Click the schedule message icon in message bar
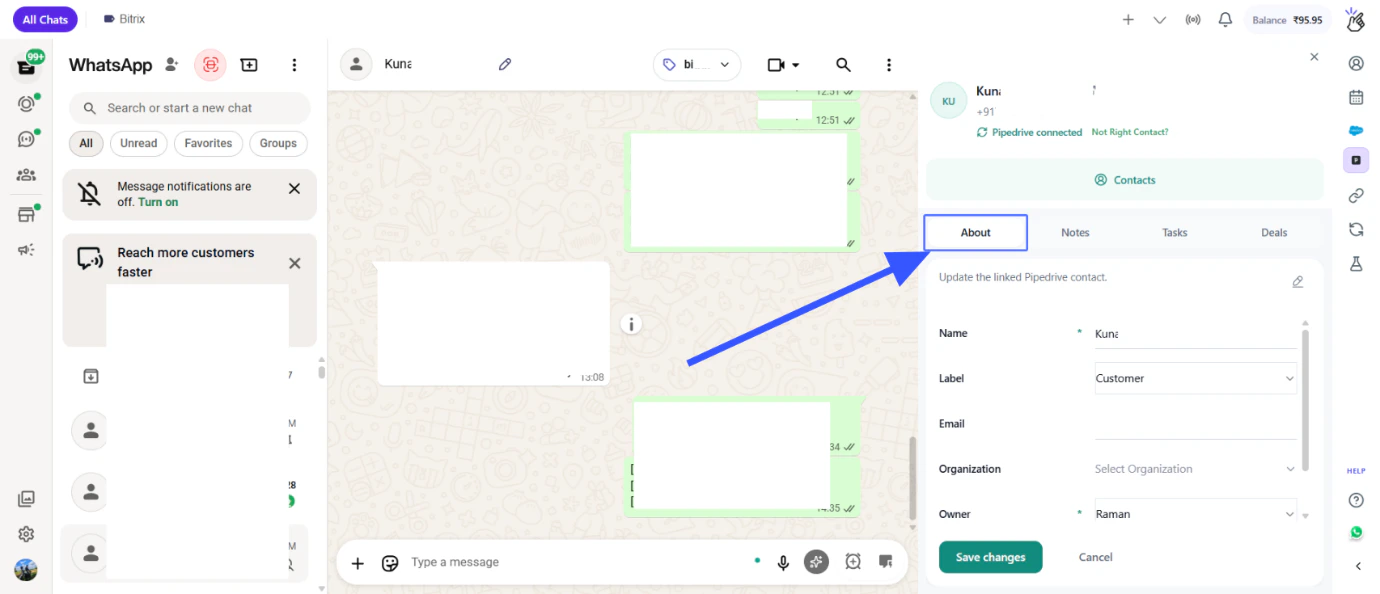This screenshot has height=594, width=1380. (853, 562)
